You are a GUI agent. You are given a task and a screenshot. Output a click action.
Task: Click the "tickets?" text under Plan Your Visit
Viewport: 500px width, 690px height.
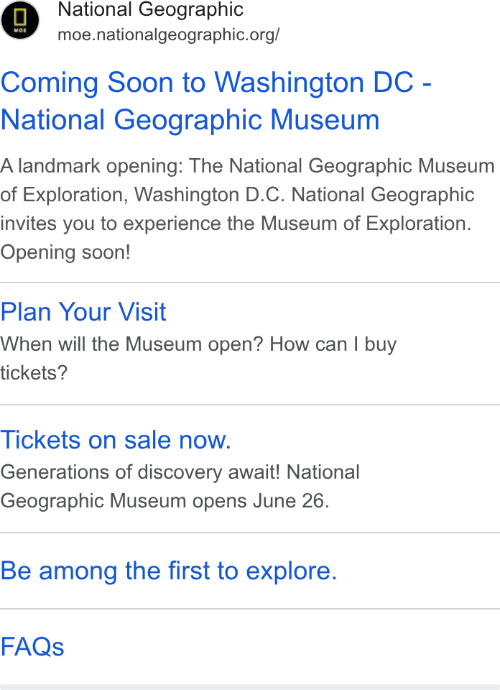34,373
